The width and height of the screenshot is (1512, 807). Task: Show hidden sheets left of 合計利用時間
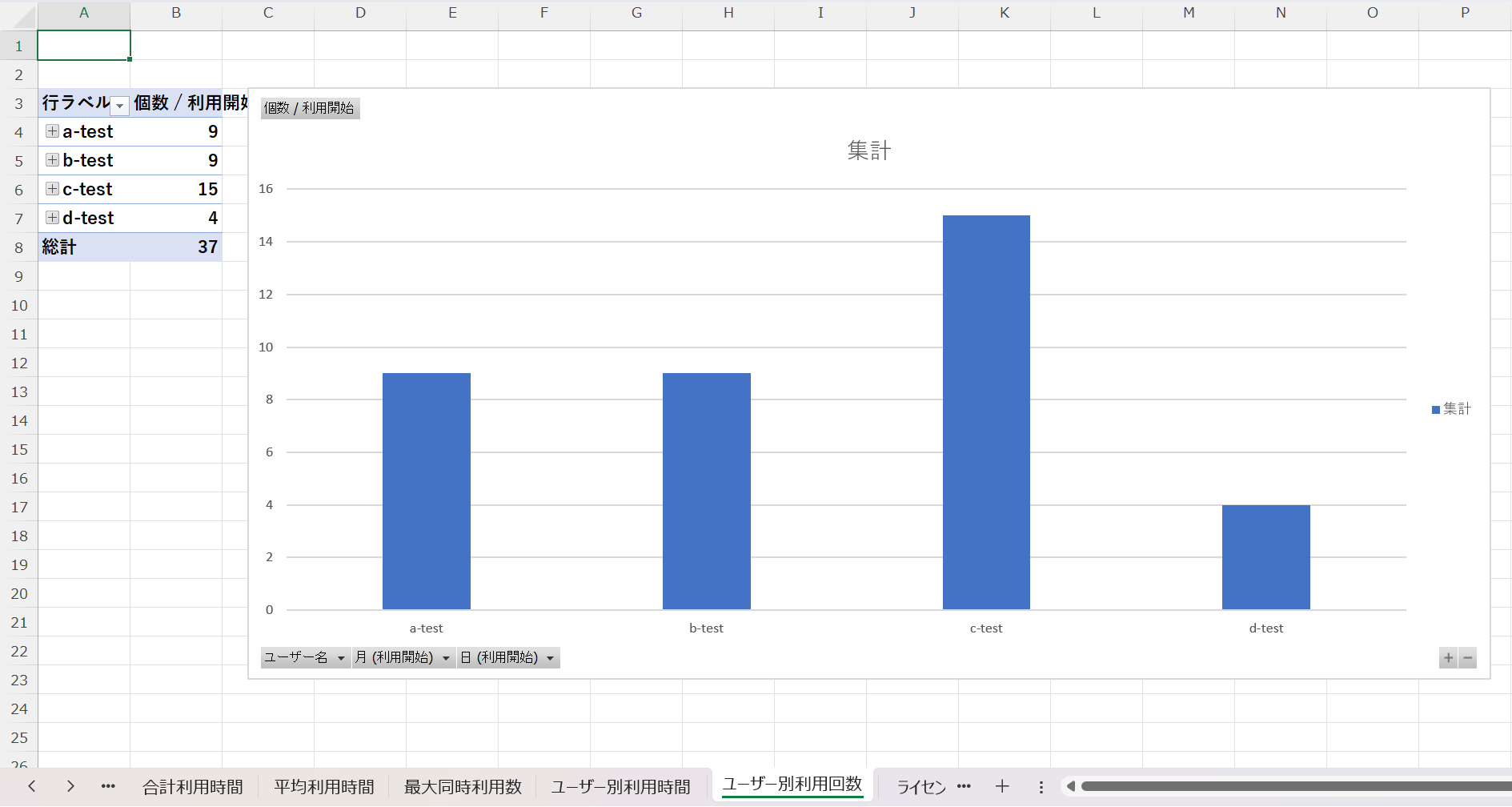point(108,787)
